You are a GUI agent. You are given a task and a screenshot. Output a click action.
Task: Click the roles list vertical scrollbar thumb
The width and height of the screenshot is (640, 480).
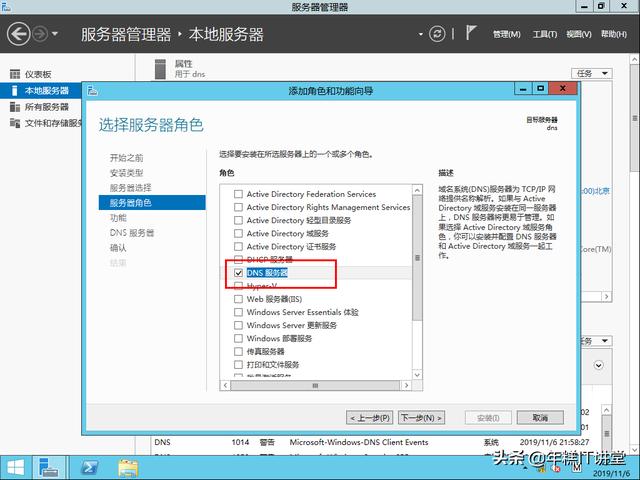pyautogui.click(x=417, y=258)
